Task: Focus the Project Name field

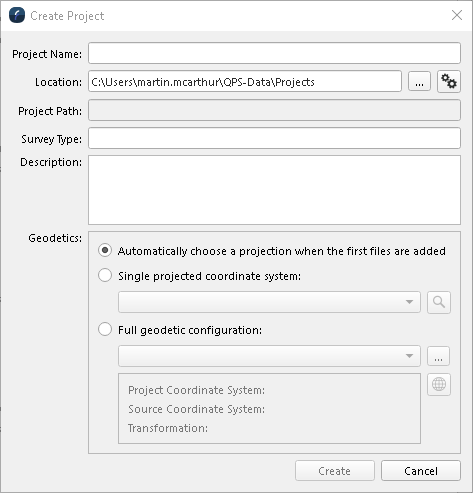Action: pyautogui.click(x=274, y=53)
